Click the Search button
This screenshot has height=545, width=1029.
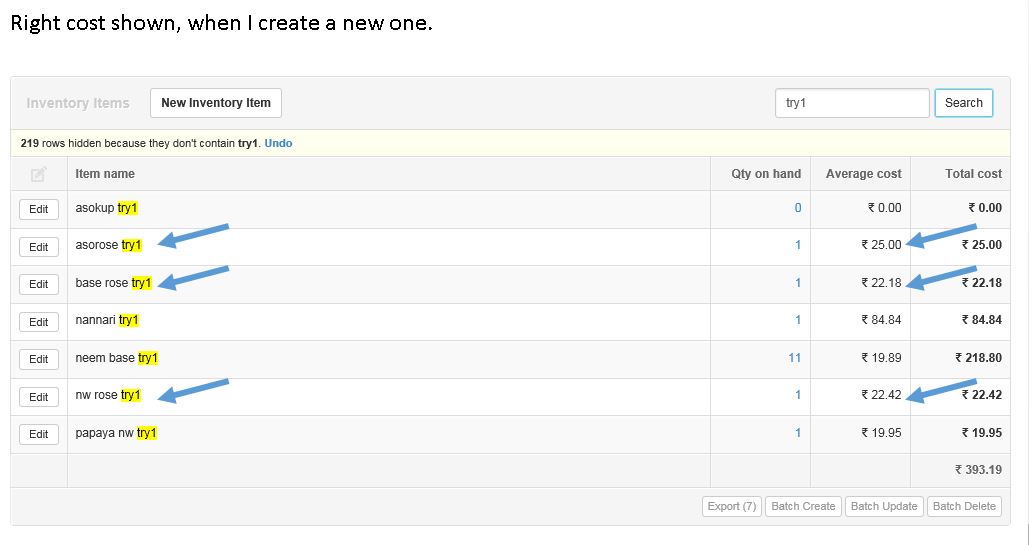click(963, 103)
